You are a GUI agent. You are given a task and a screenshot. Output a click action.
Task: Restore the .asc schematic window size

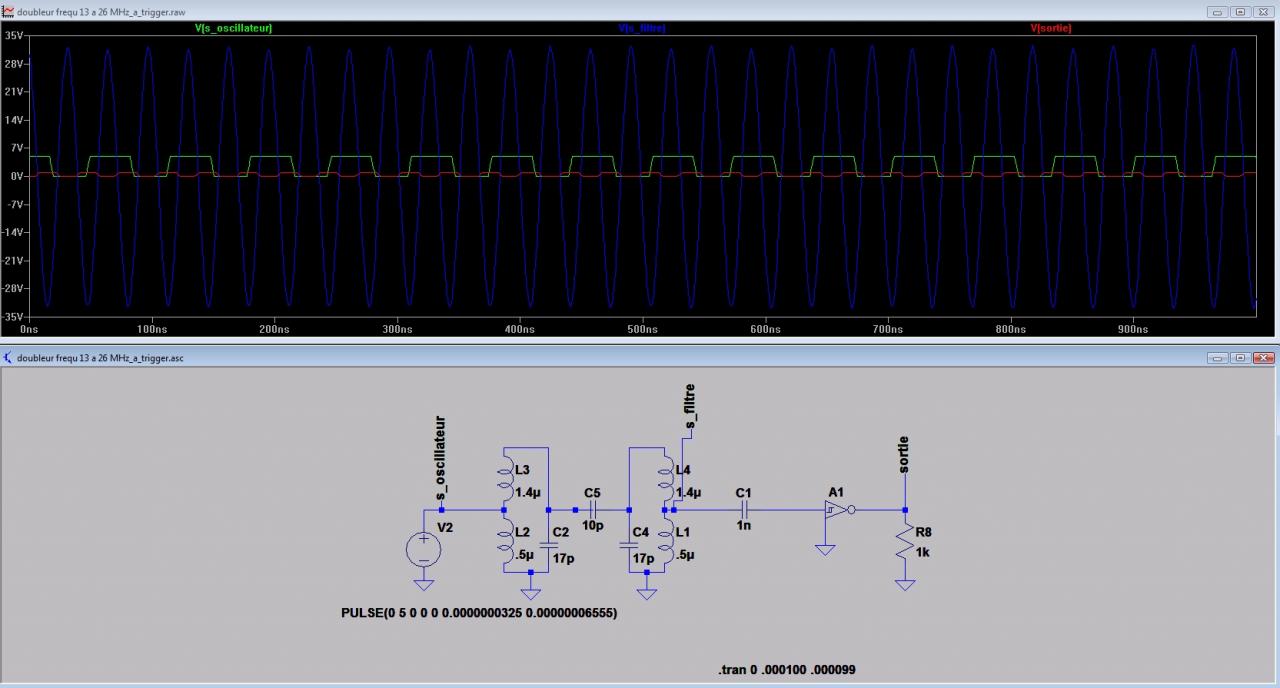(x=1240, y=358)
